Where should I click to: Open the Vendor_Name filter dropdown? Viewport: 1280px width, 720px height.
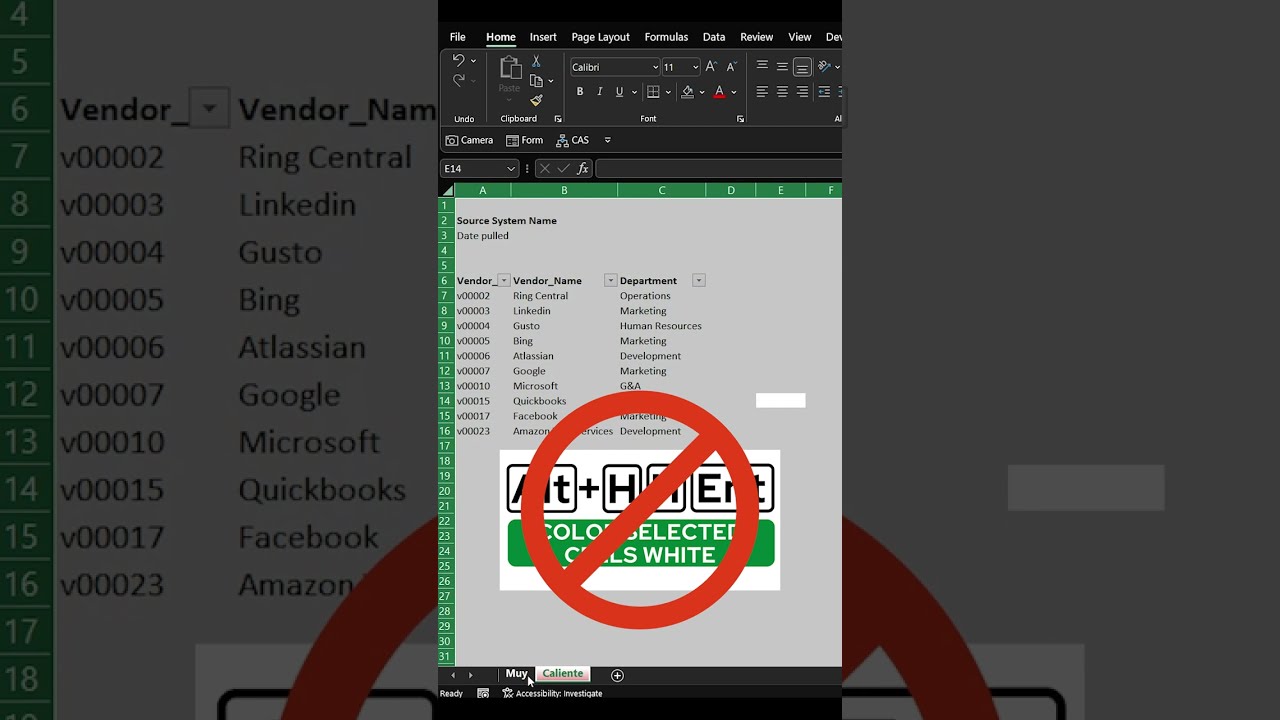(x=610, y=281)
